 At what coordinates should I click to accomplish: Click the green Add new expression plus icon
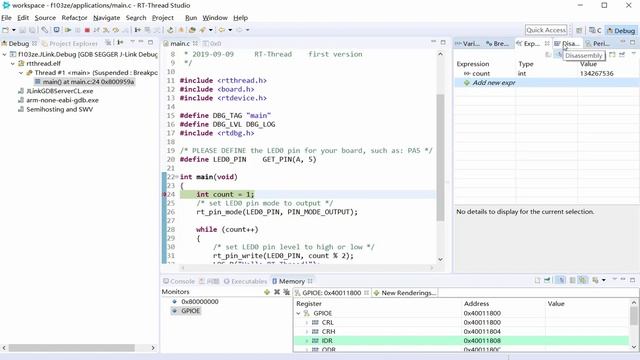coord(467,83)
